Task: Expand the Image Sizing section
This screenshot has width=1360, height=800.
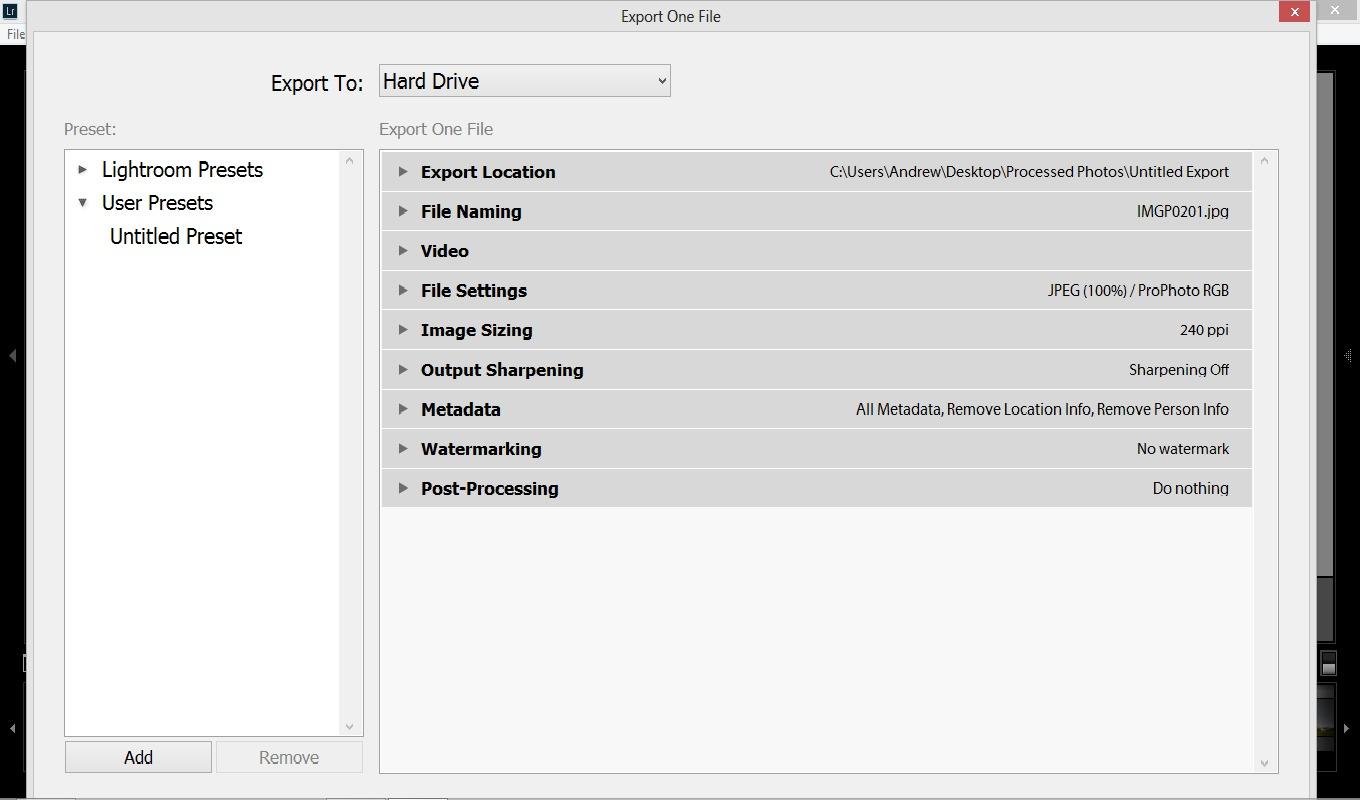Action: click(403, 330)
